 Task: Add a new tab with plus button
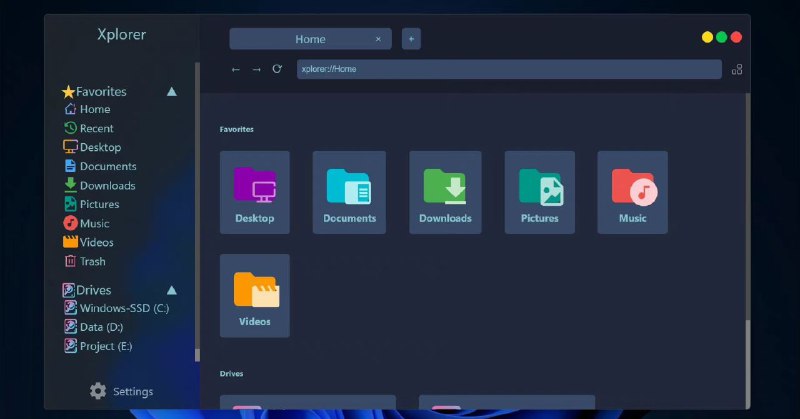tap(411, 39)
